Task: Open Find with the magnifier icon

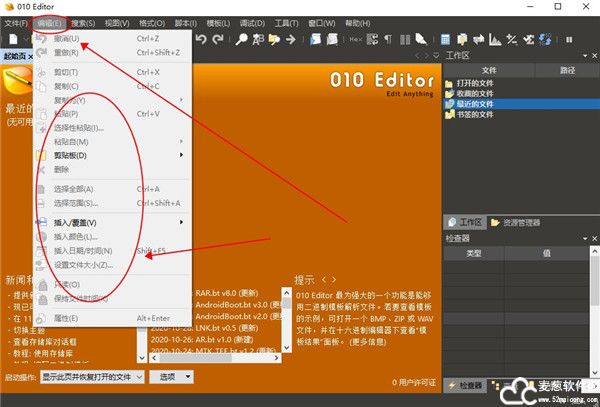Action: [x=241, y=39]
